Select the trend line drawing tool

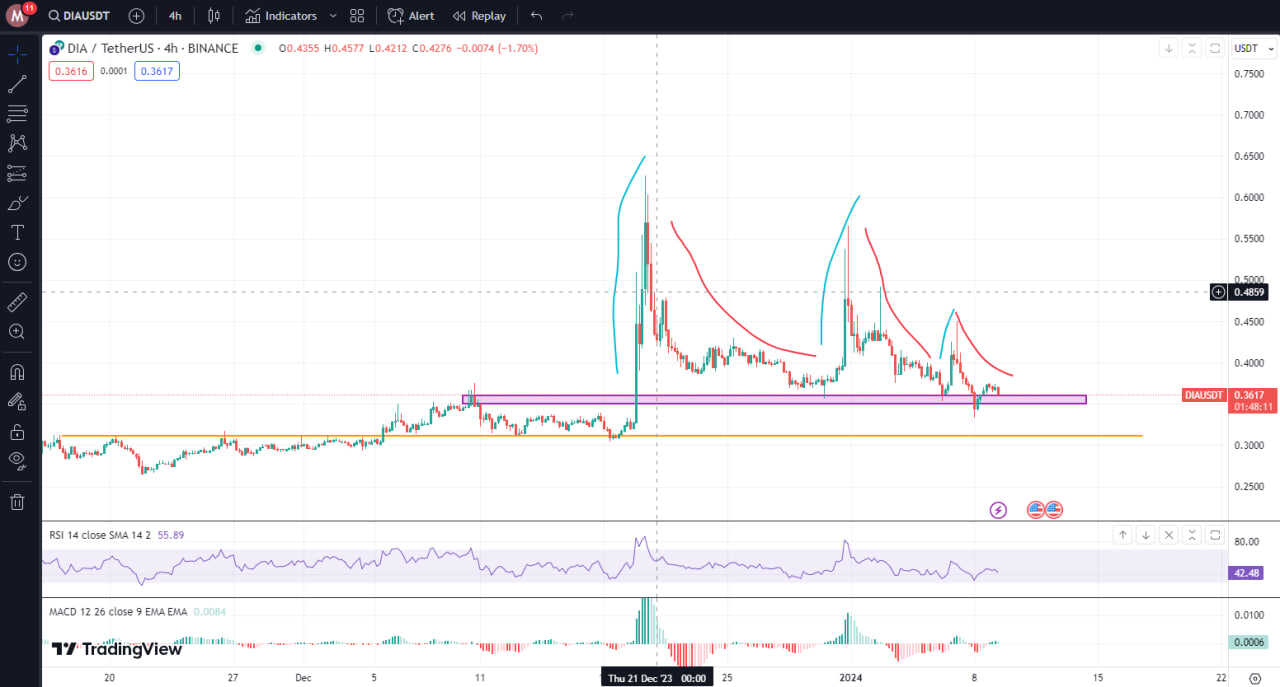(17, 84)
